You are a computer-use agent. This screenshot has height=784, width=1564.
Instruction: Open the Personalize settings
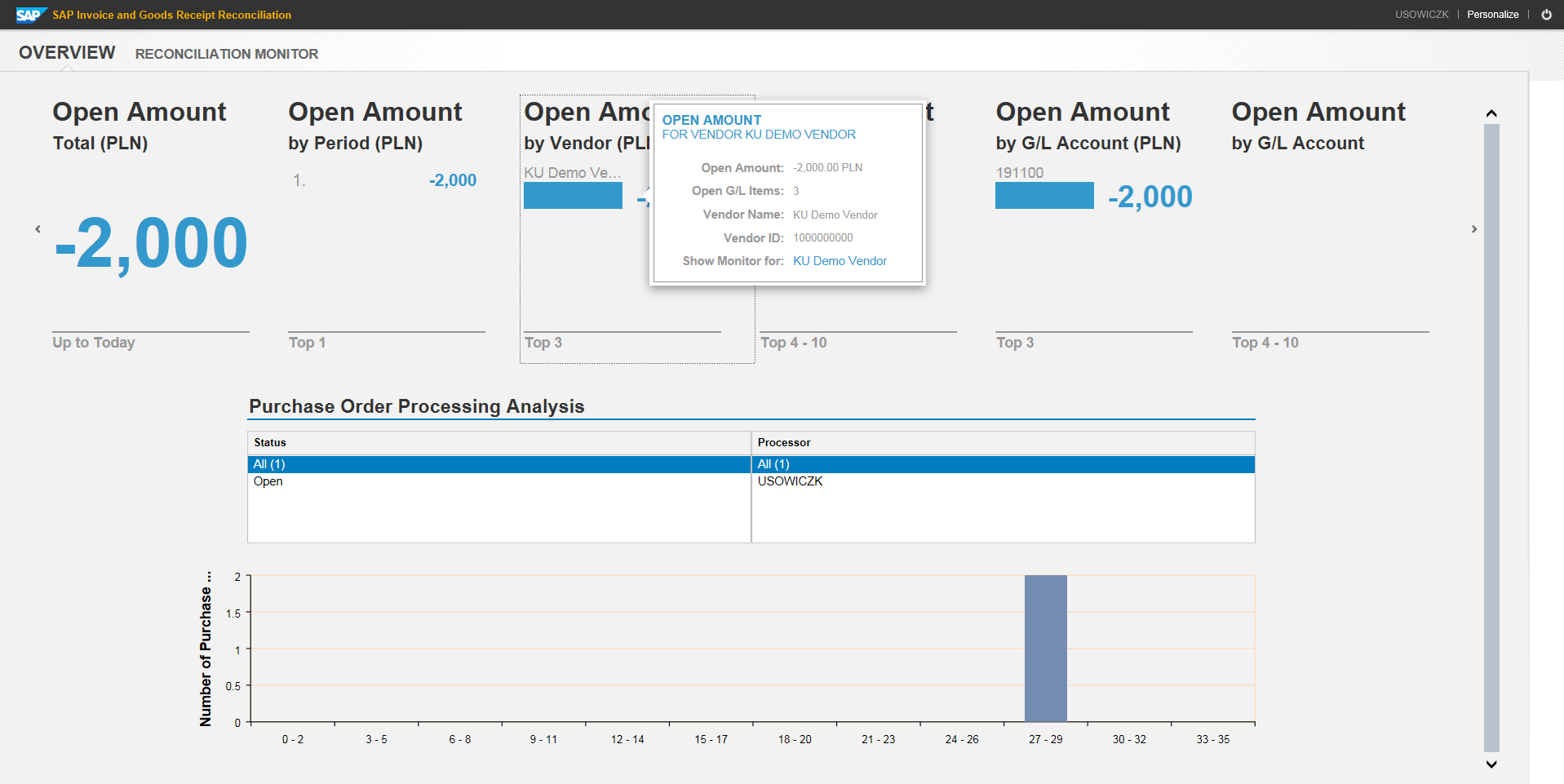point(1492,14)
